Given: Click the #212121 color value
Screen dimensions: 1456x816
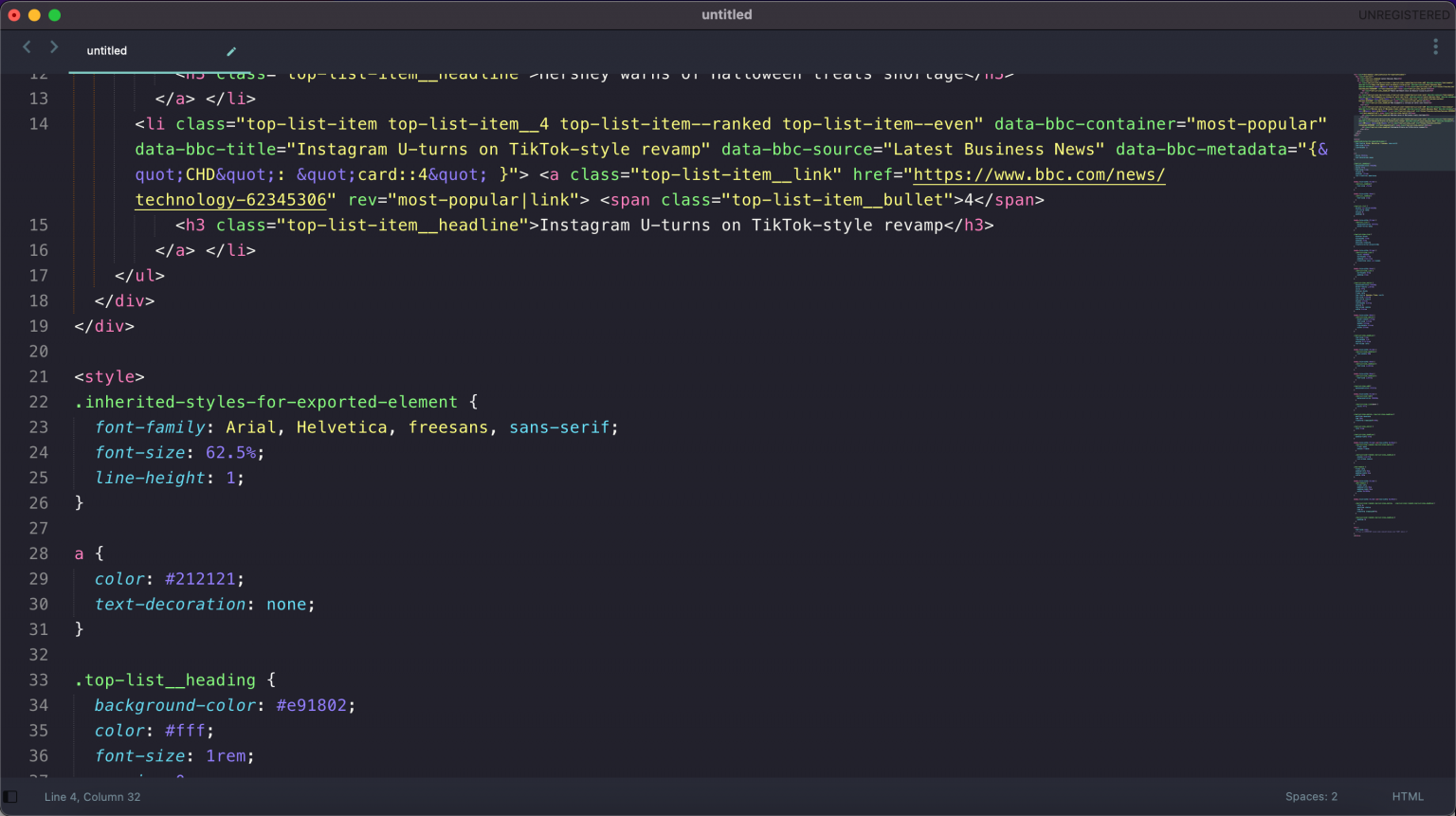Looking at the screenshot, I should (200, 579).
